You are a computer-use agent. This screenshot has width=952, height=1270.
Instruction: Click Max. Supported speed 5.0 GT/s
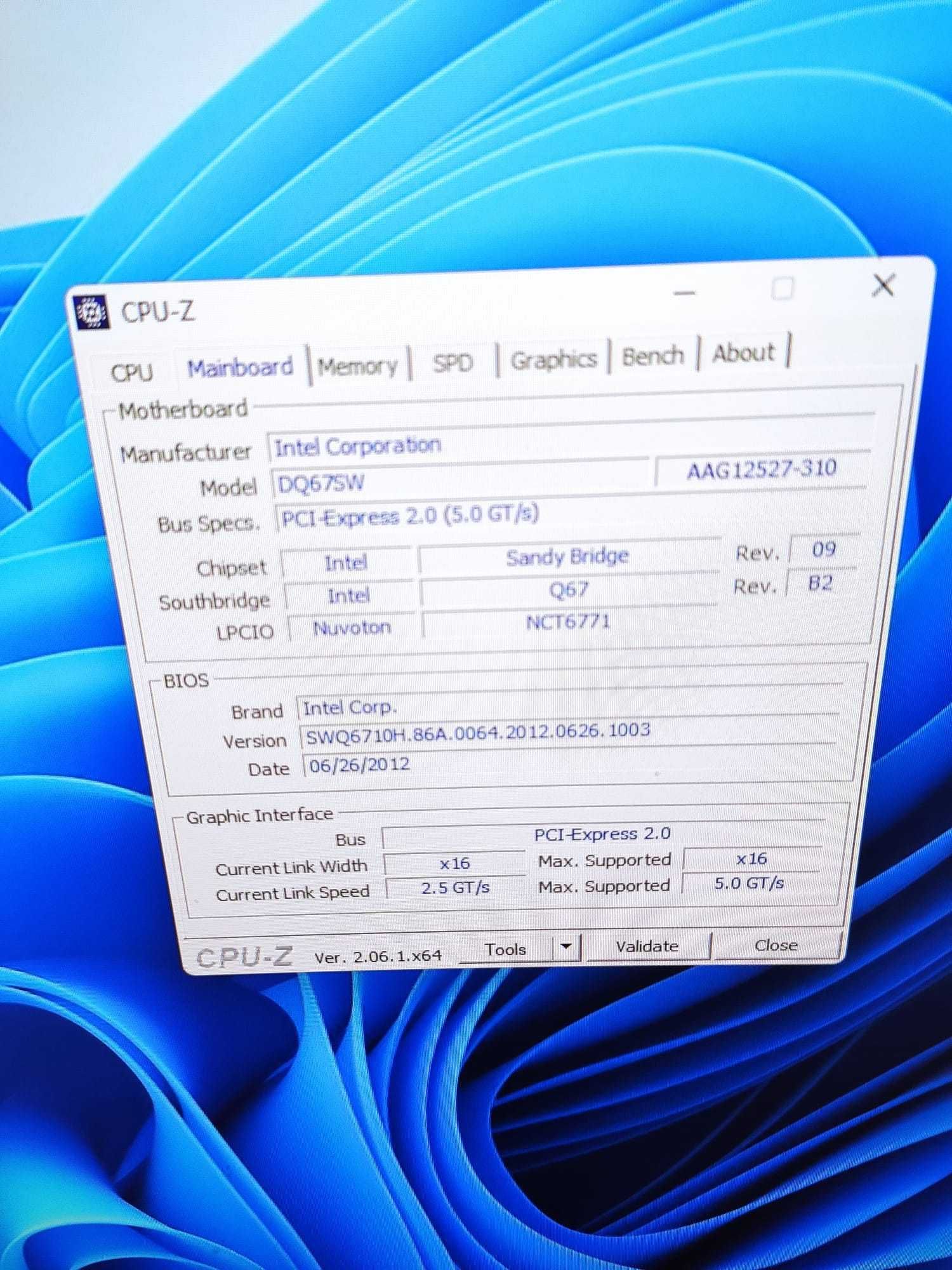(x=749, y=883)
